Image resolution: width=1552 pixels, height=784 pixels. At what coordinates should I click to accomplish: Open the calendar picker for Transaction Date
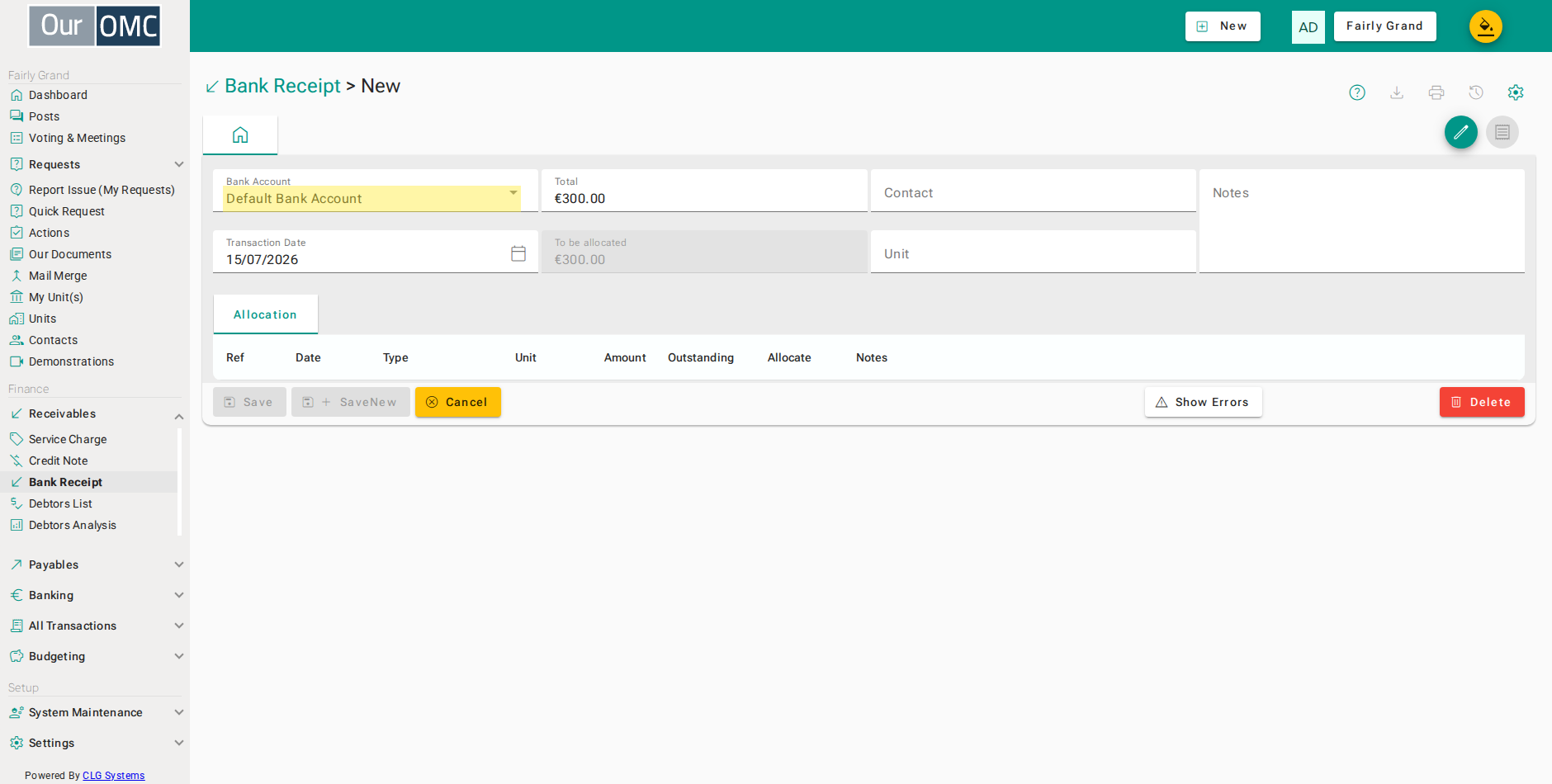518,253
